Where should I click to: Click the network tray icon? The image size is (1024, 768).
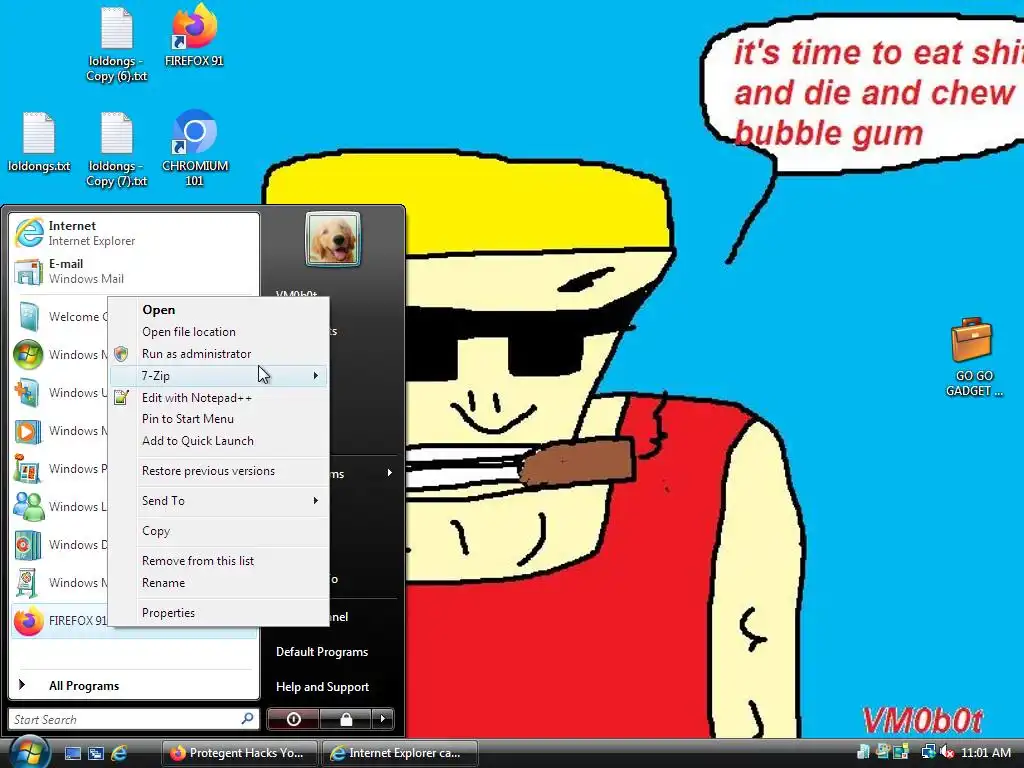[x=927, y=752]
